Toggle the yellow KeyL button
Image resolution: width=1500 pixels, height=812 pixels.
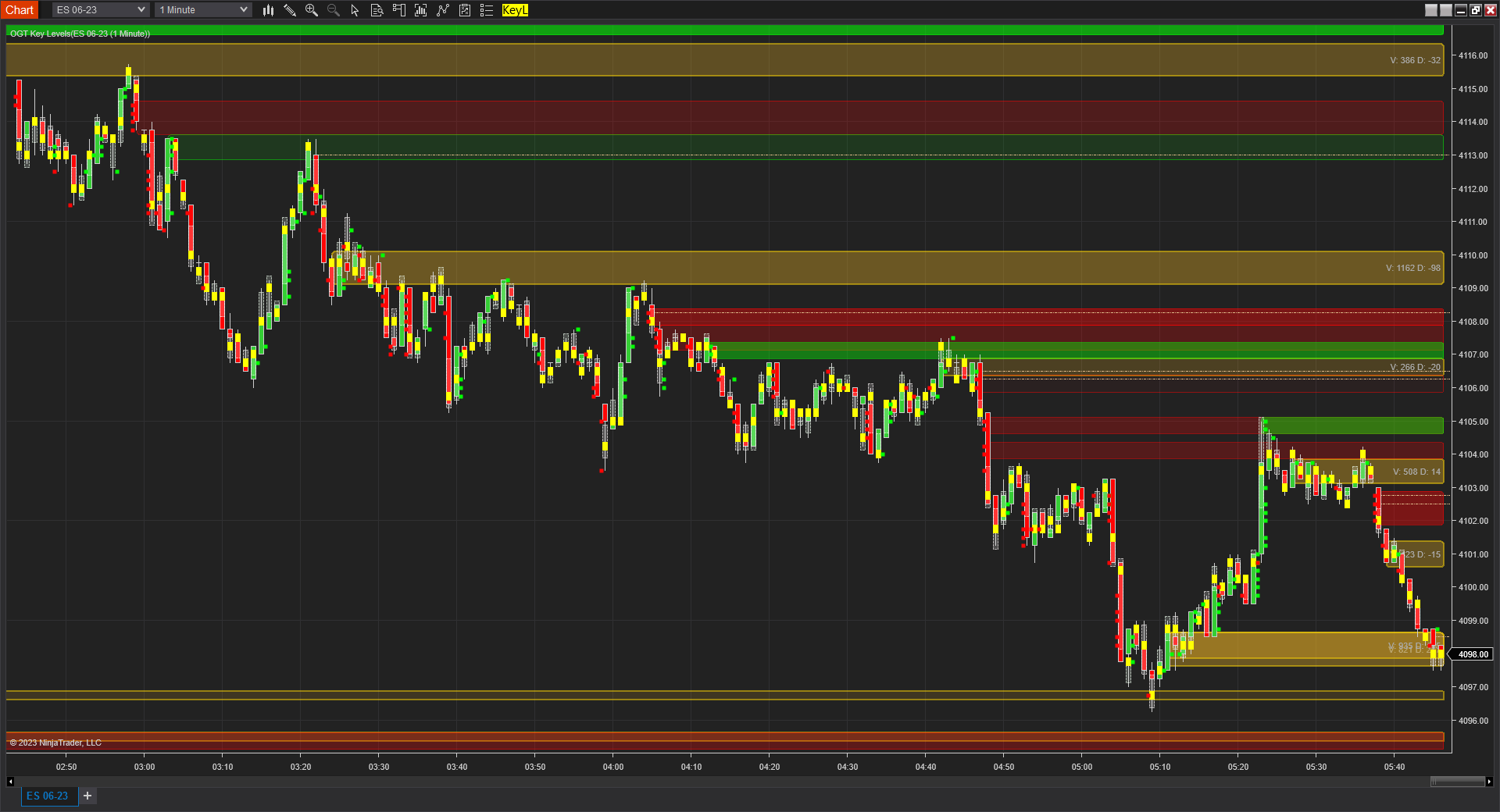click(515, 10)
